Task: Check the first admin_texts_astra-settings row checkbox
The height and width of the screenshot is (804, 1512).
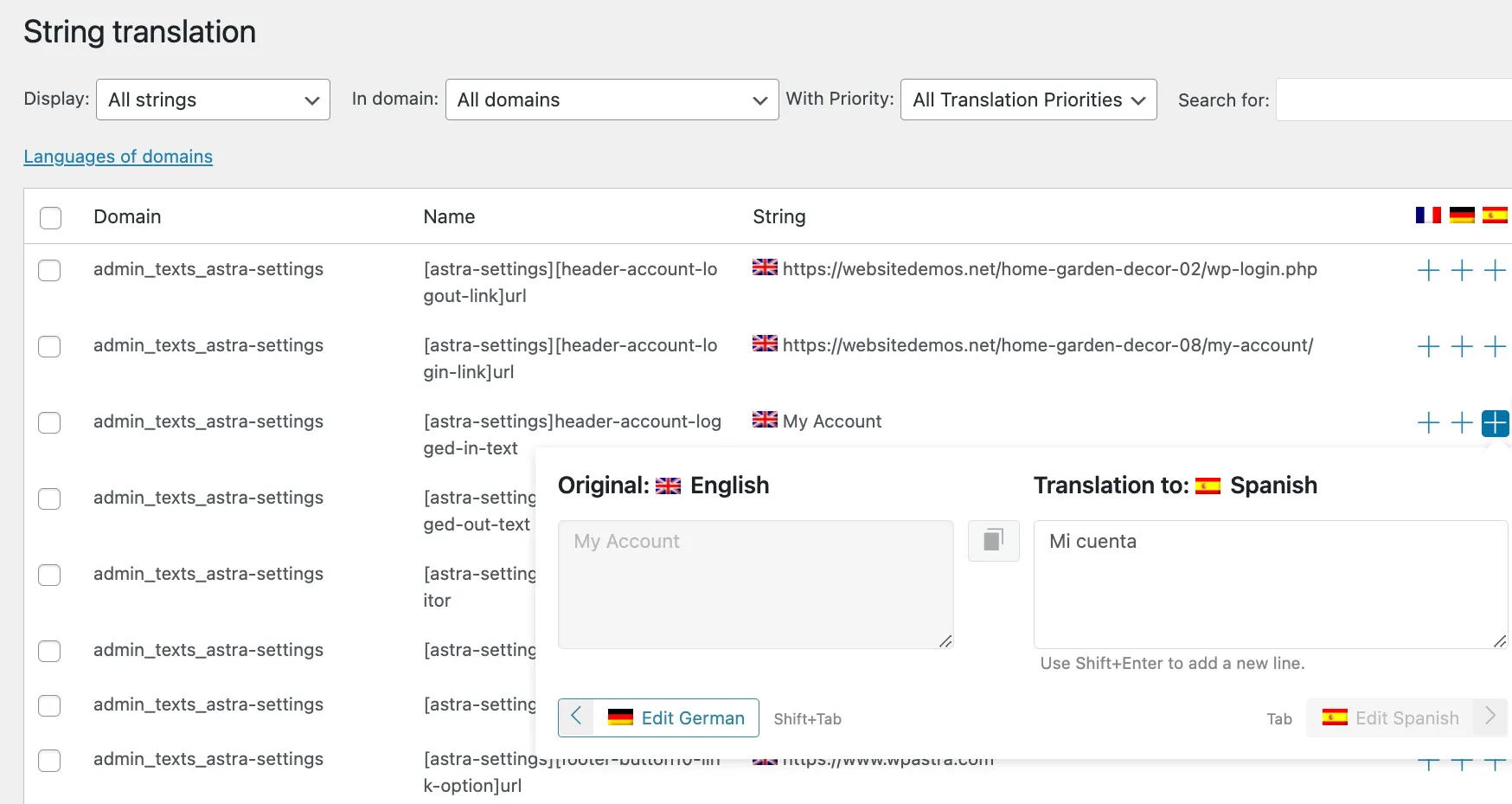Action: click(49, 270)
